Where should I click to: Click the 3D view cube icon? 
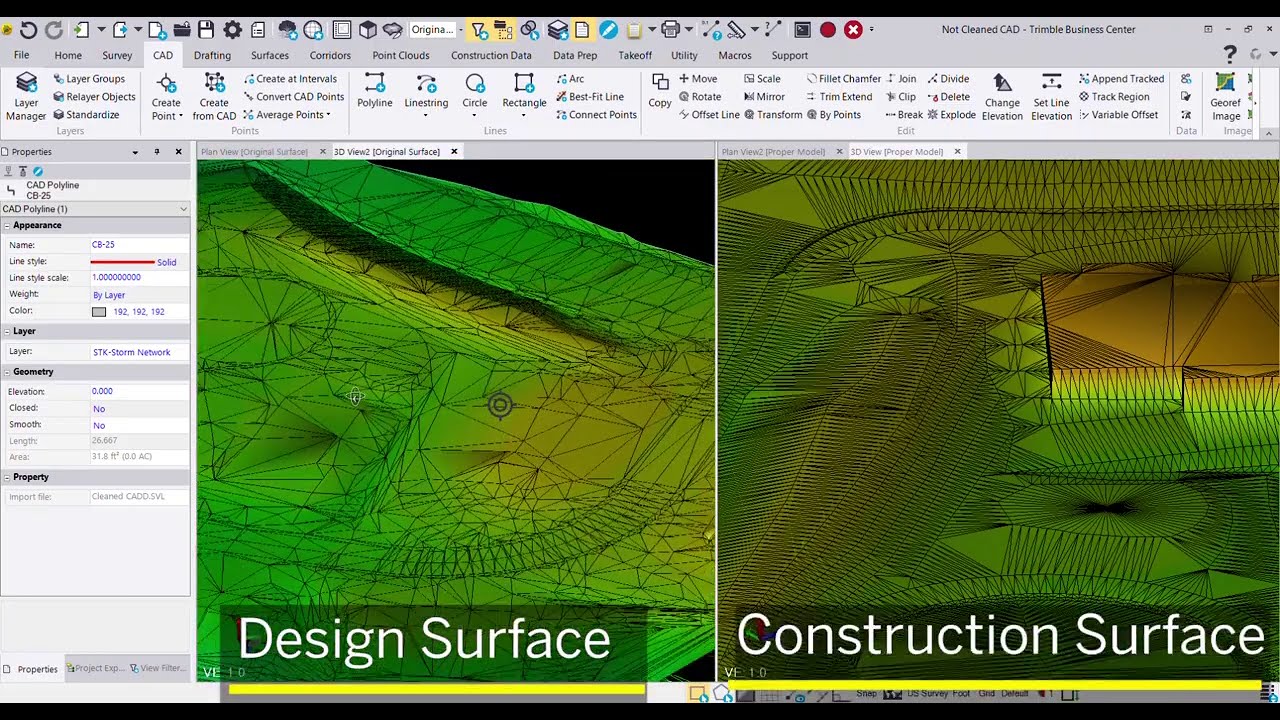pyautogui.click(x=367, y=30)
